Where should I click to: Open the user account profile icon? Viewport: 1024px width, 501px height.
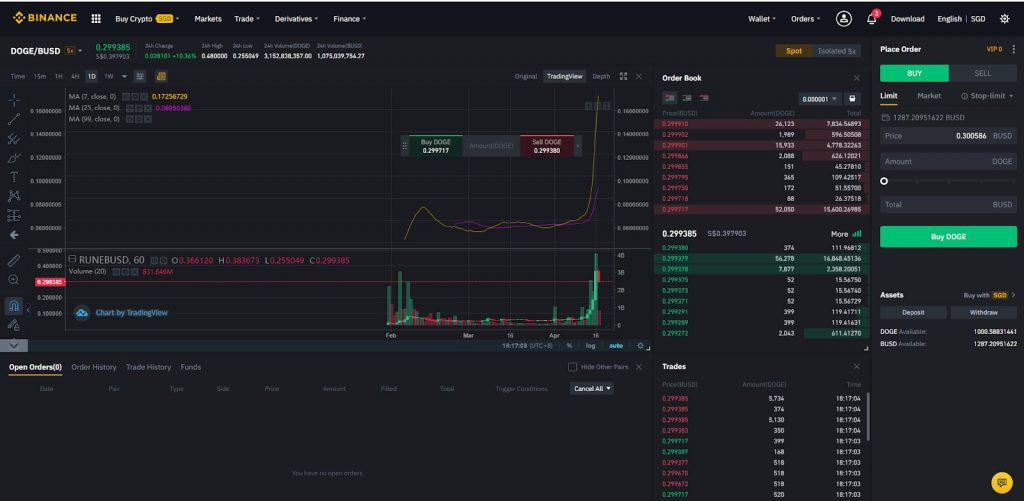844,19
